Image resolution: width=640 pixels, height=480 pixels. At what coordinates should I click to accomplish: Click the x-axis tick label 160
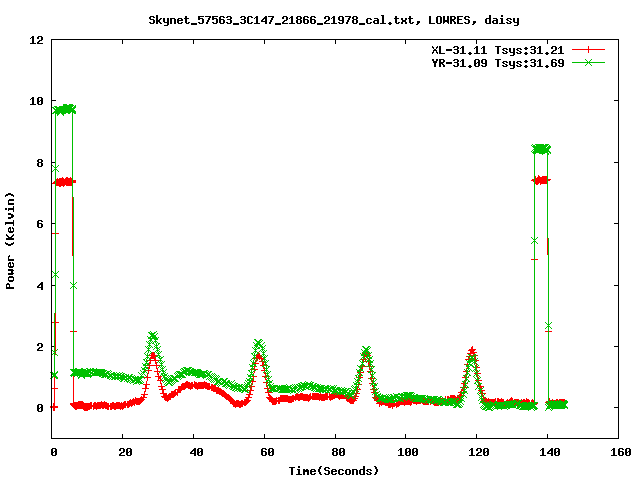tap(621, 452)
